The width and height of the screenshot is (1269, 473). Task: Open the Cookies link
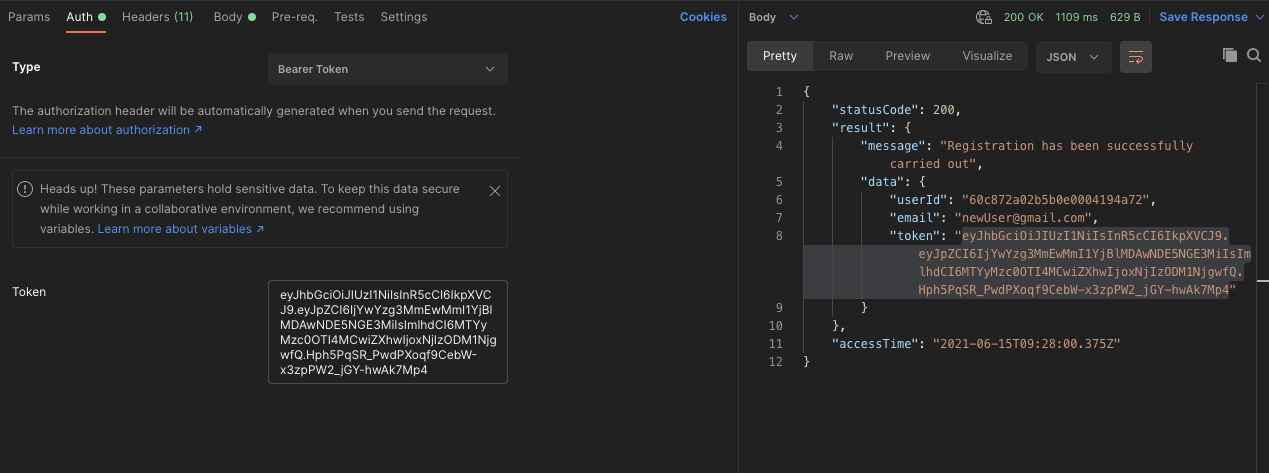[703, 17]
